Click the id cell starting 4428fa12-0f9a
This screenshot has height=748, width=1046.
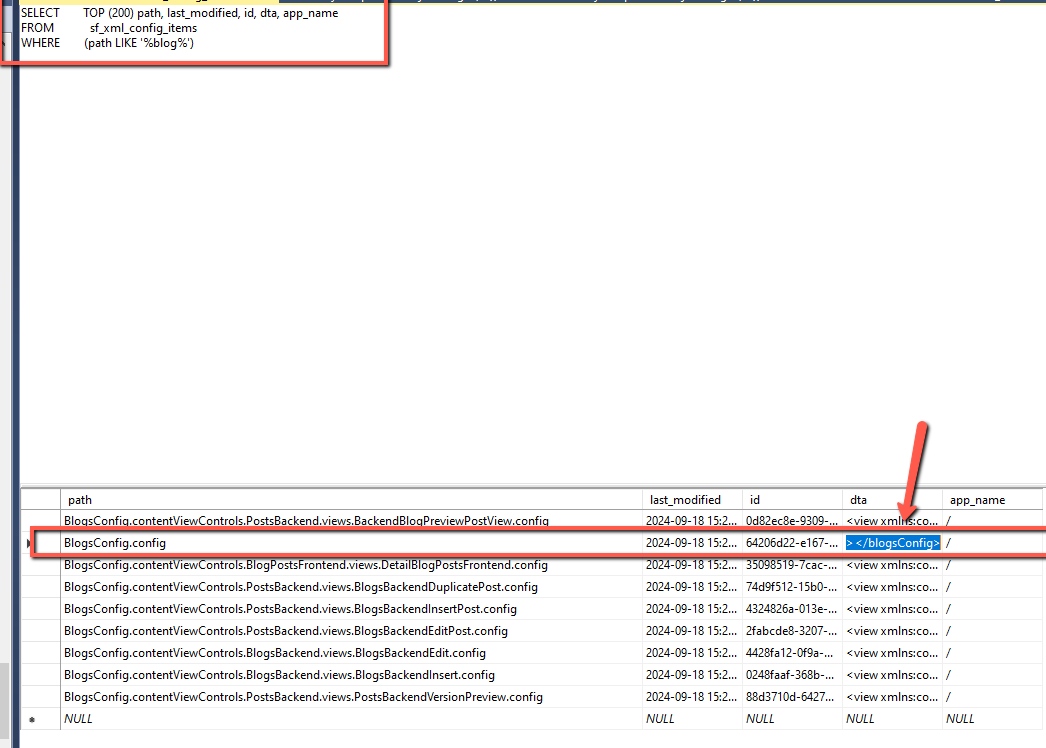[792, 653]
